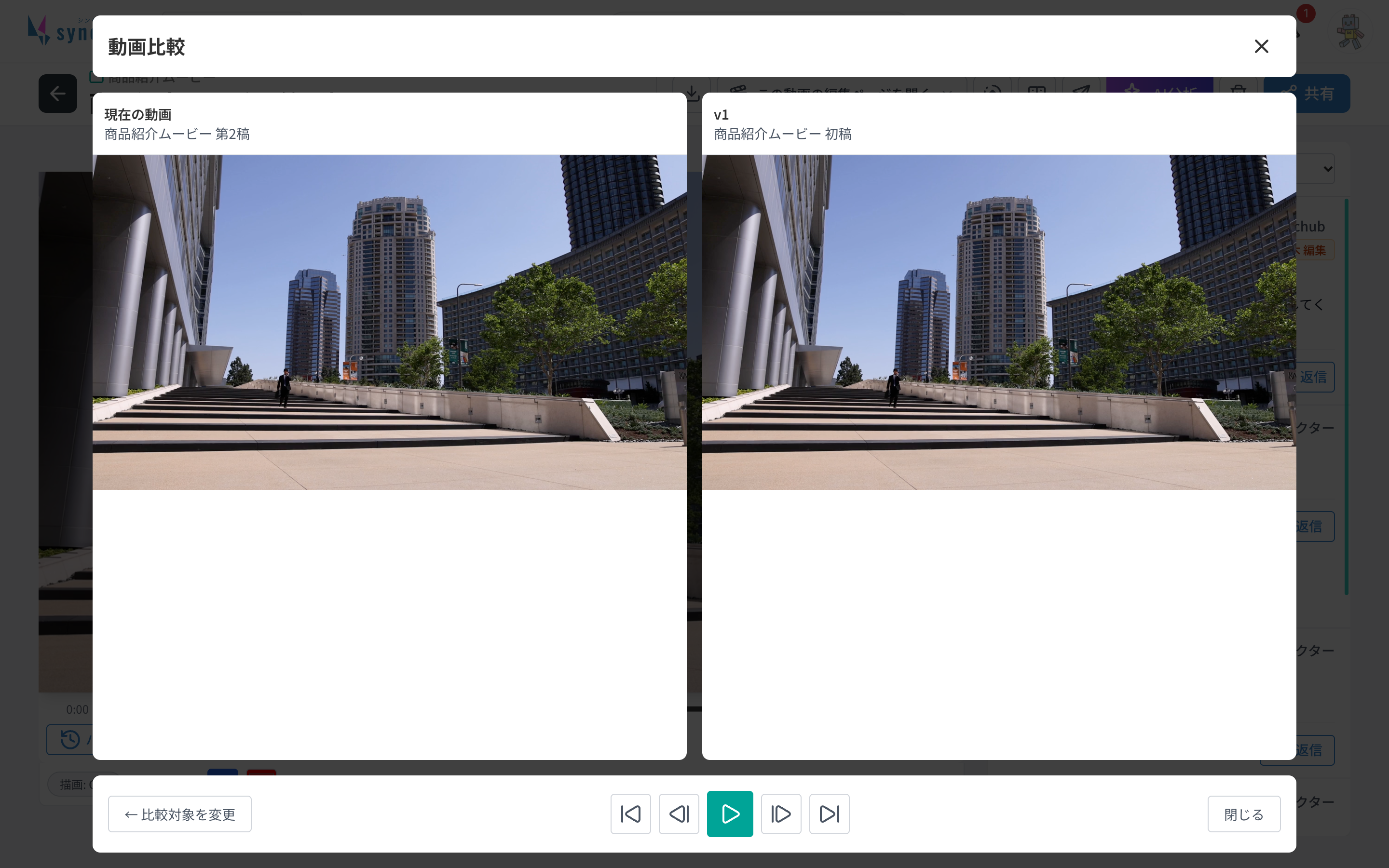The width and height of the screenshot is (1389, 868).
Task: Click the 現在の動画 label
Action: tap(138, 114)
